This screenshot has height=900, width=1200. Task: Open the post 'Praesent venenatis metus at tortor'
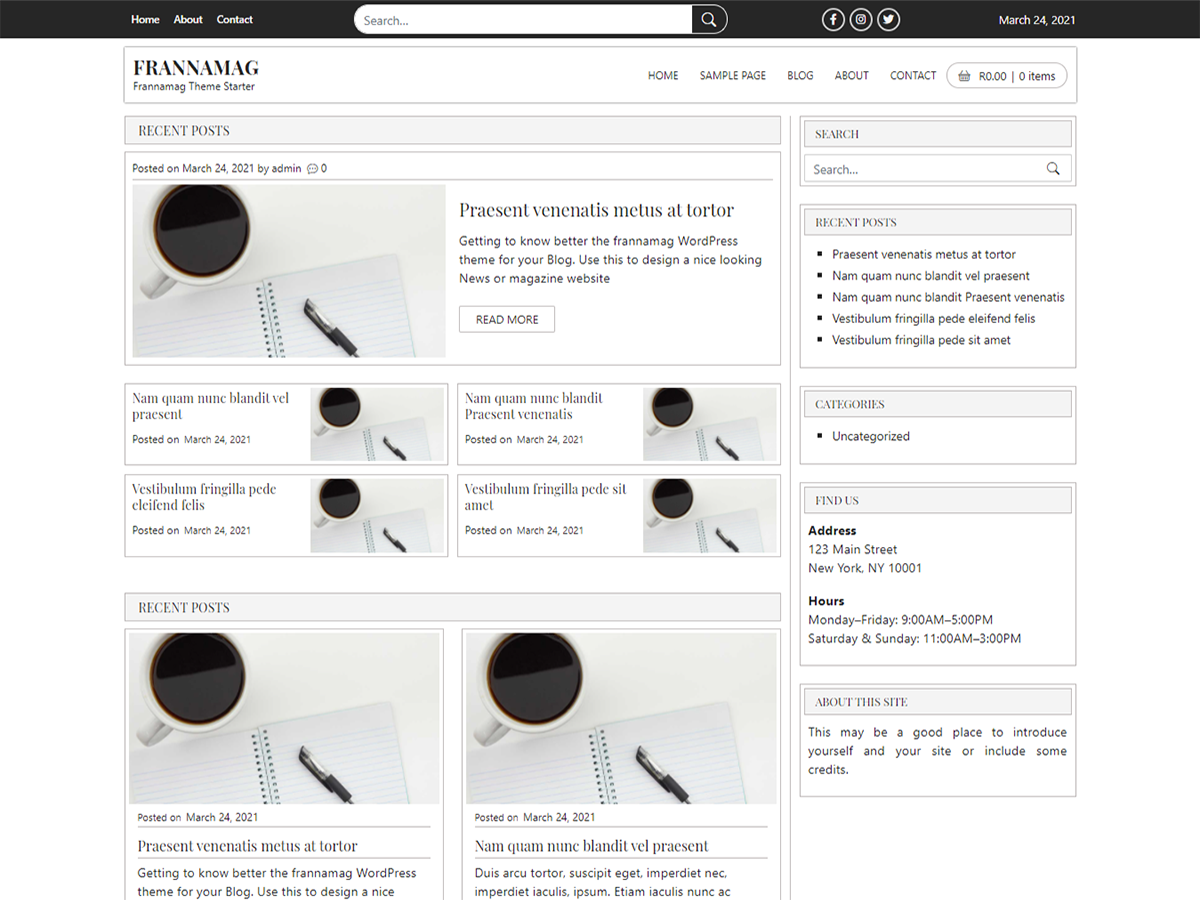(x=595, y=210)
